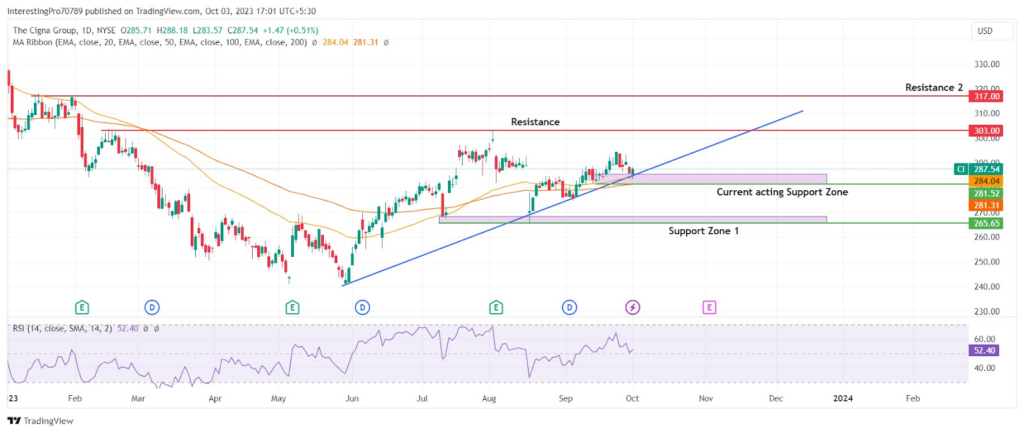Select the lower purple Support Zone 1 rectangle
This screenshot has width=1024, height=433.
tap(633, 219)
